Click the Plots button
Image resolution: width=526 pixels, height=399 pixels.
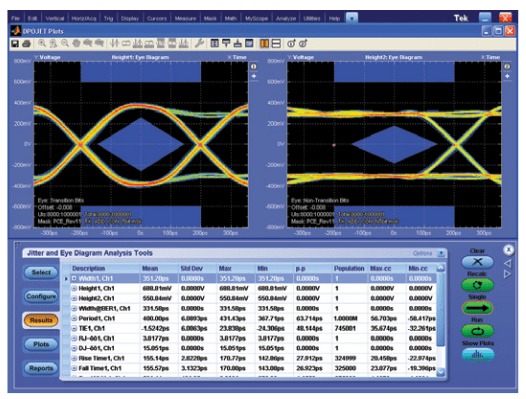41,344
